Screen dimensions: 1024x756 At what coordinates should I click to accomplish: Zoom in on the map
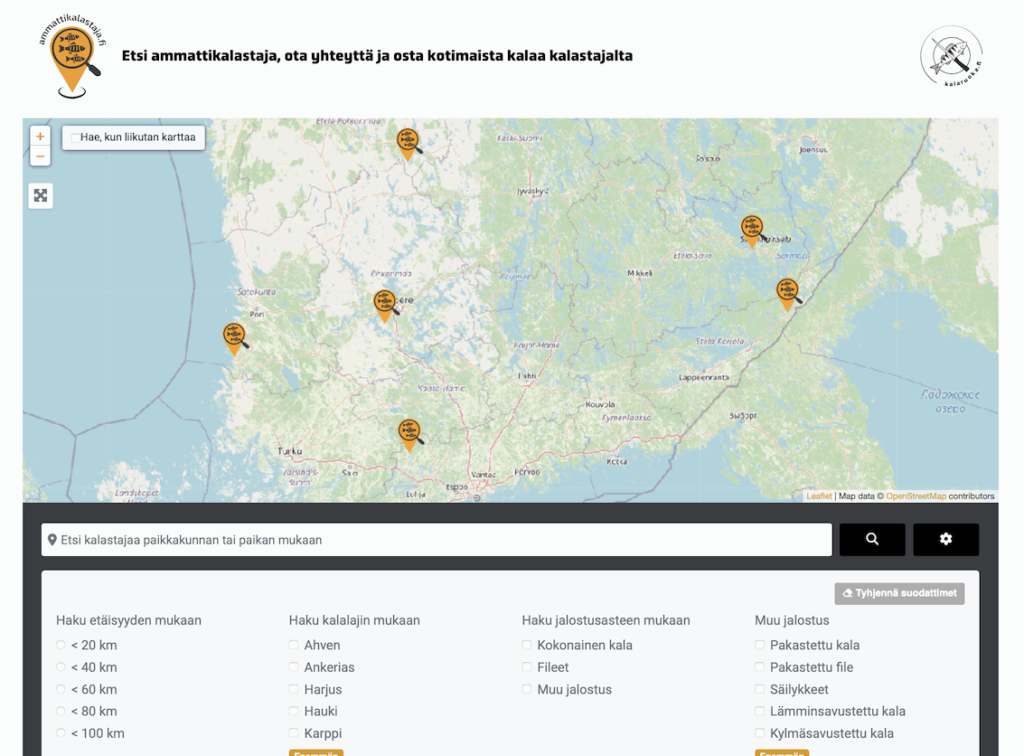pos(40,136)
